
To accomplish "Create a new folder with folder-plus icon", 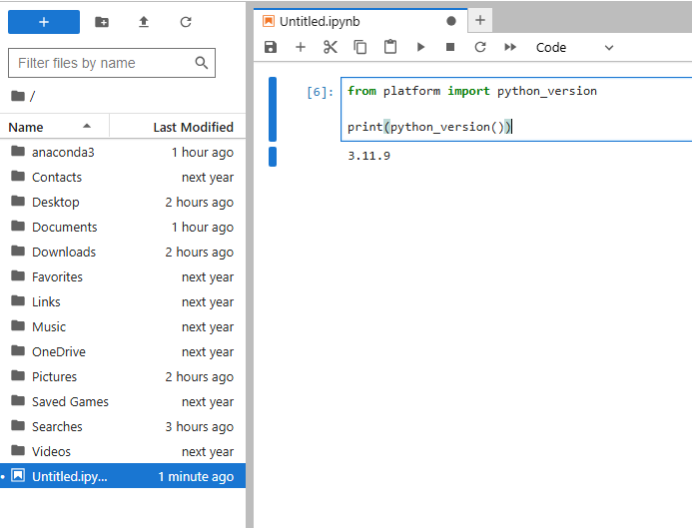I will [x=102, y=22].
